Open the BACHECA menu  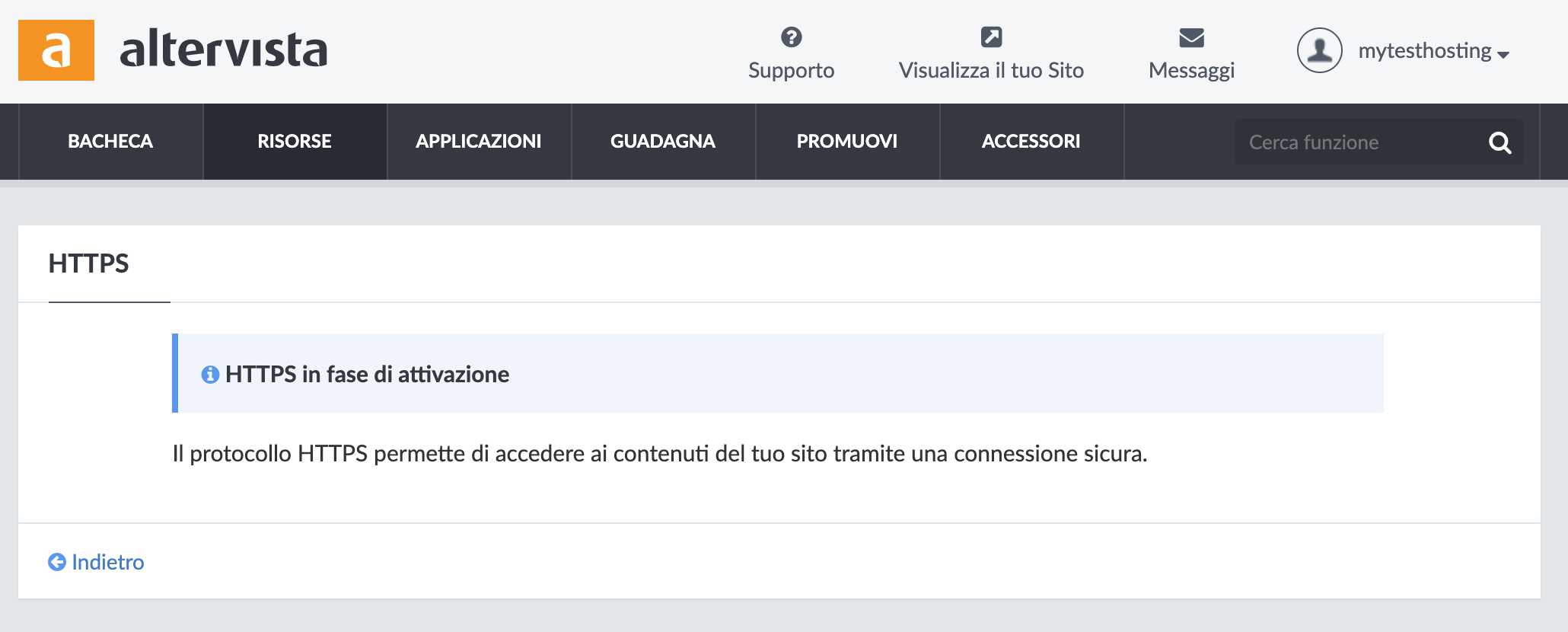pyautogui.click(x=110, y=142)
